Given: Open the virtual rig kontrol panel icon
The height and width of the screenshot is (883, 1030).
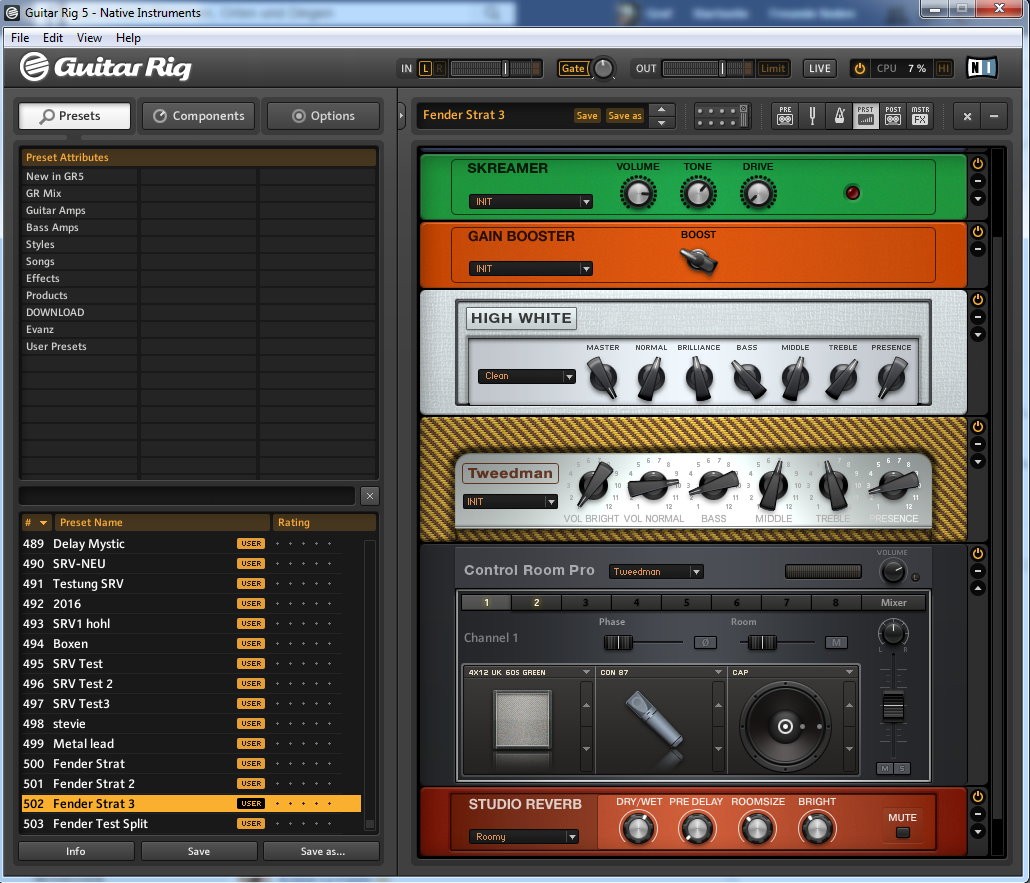Looking at the screenshot, I should [x=721, y=116].
